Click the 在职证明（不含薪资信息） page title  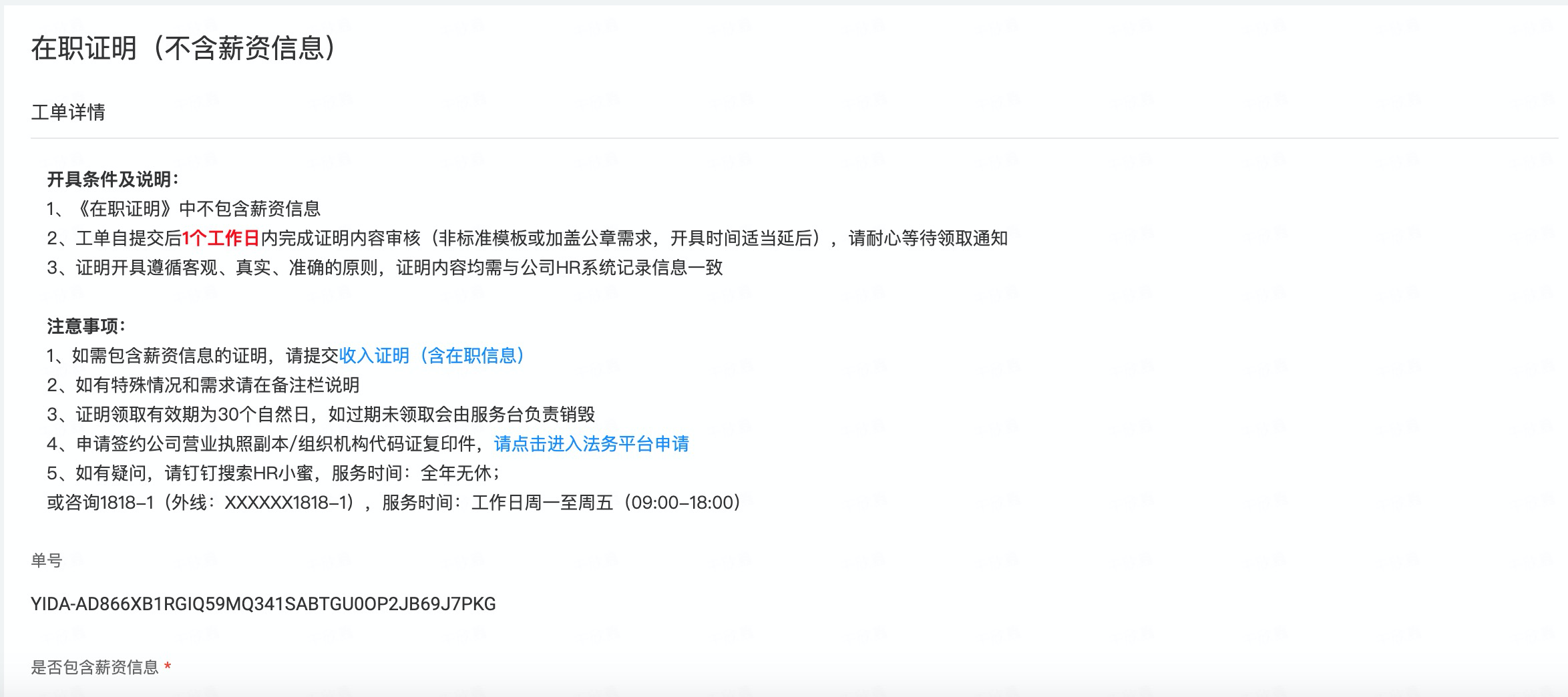pyautogui.click(x=184, y=48)
